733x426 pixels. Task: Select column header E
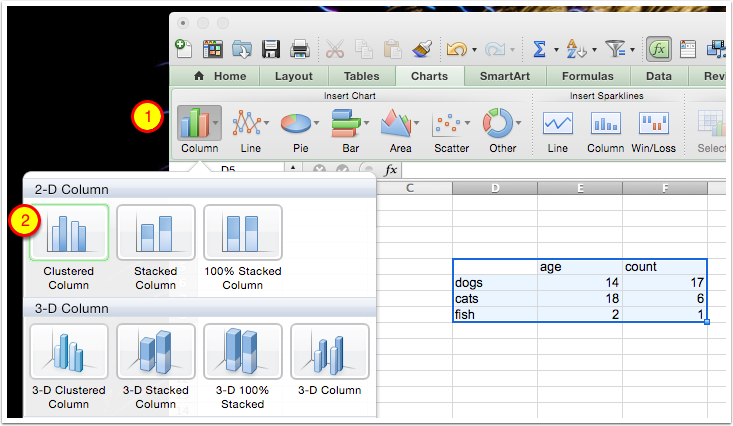pos(579,187)
